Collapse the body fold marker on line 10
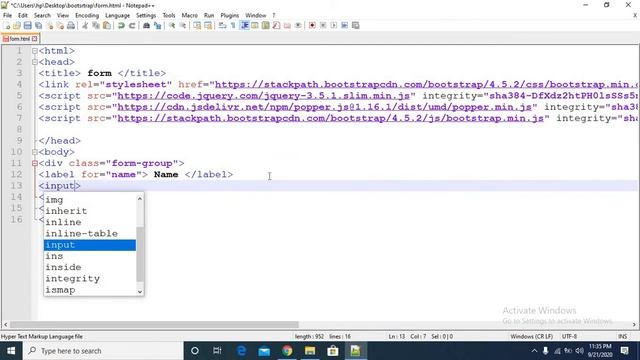The width and height of the screenshot is (640, 360). [35, 152]
